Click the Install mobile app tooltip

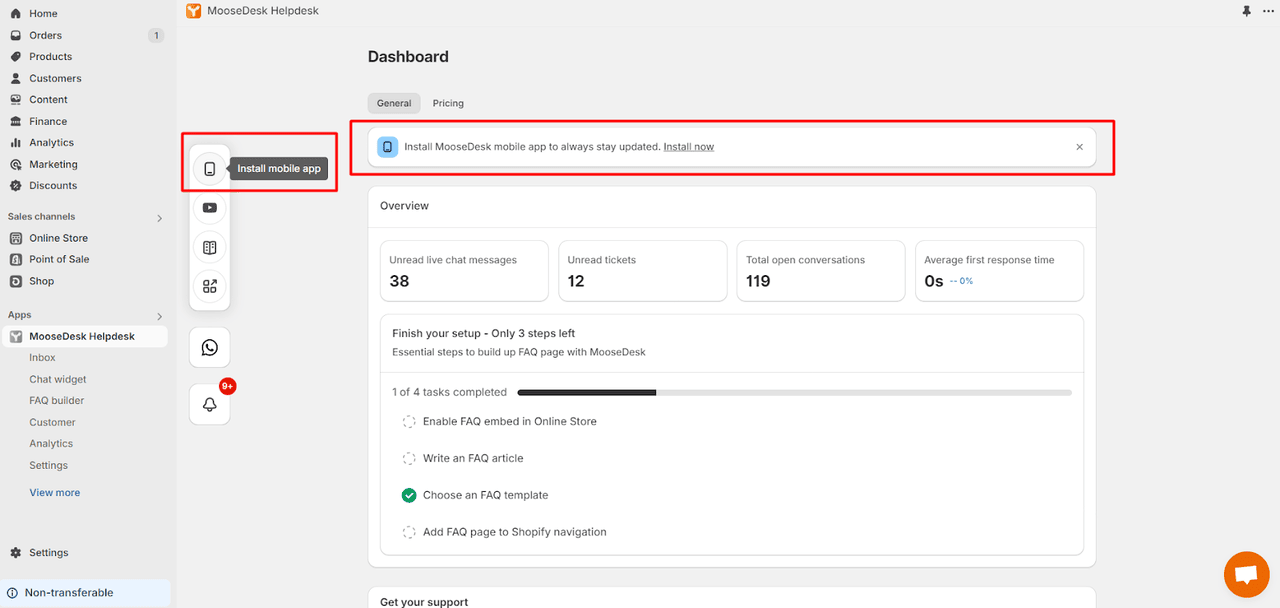pyautogui.click(x=279, y=168)
